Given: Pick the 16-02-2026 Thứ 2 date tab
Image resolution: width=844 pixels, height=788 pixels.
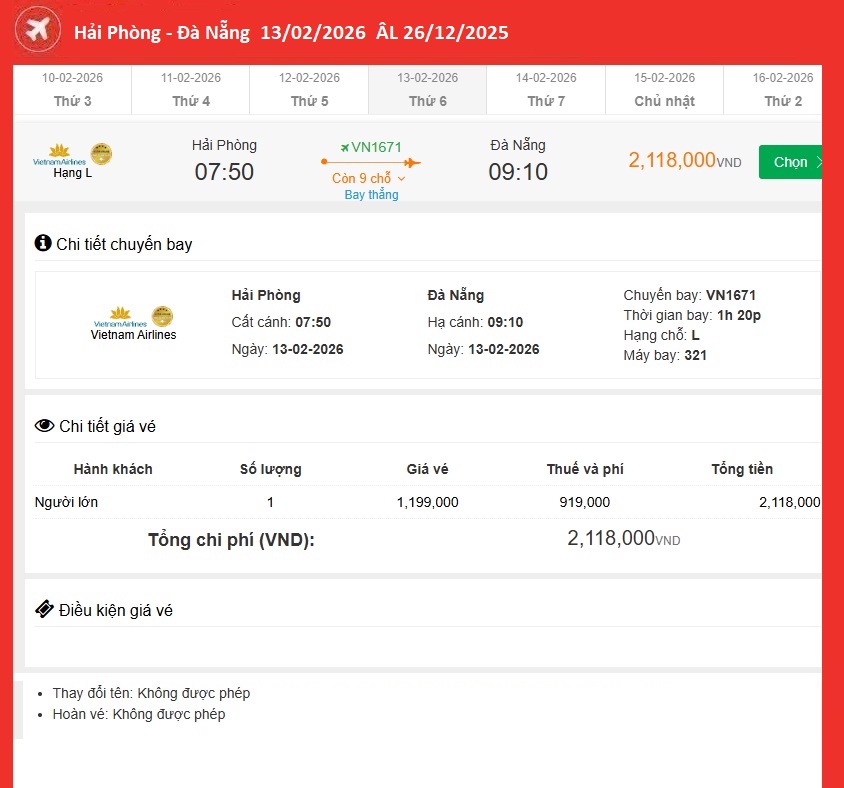Looking at the screenshot, I should coord(782,90).
